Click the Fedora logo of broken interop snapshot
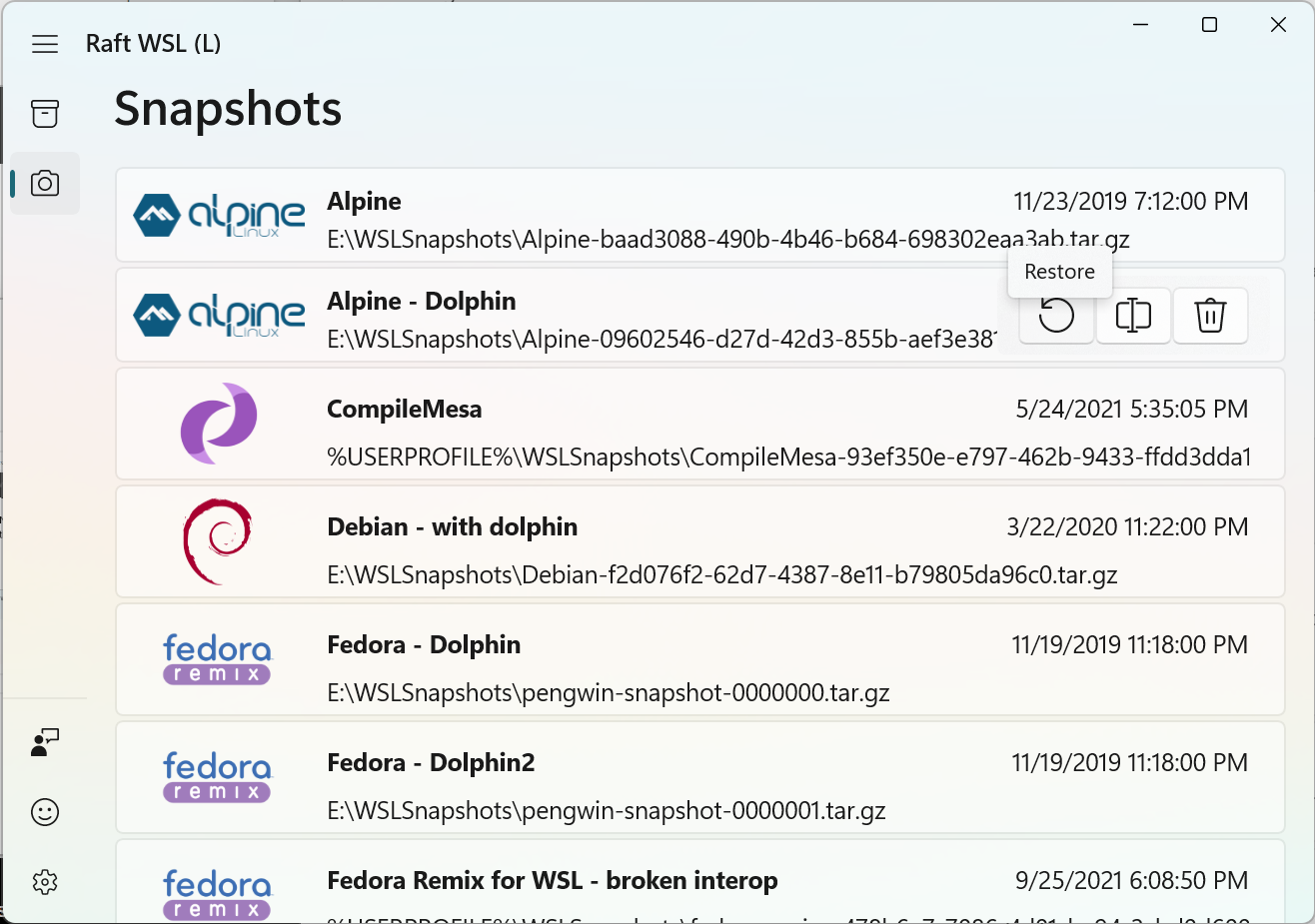 pos(218,895)
